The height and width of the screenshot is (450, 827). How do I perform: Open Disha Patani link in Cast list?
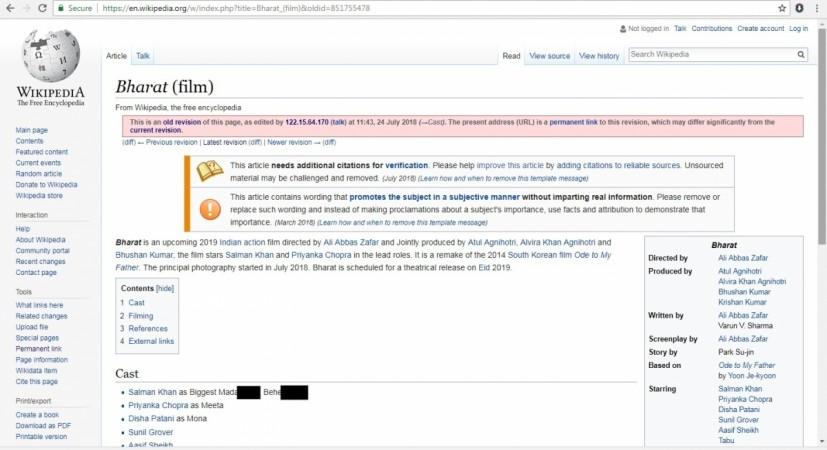(151, 419)
